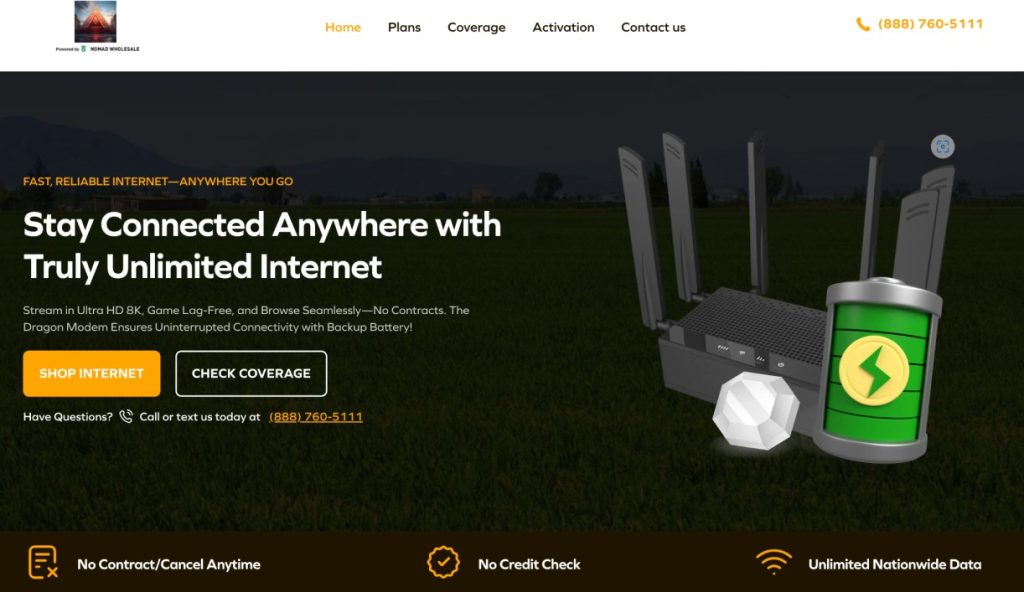The width and height of the screenshot is (1024, 592).
Task: Open the Plans menu item
Action: point(404,27)
